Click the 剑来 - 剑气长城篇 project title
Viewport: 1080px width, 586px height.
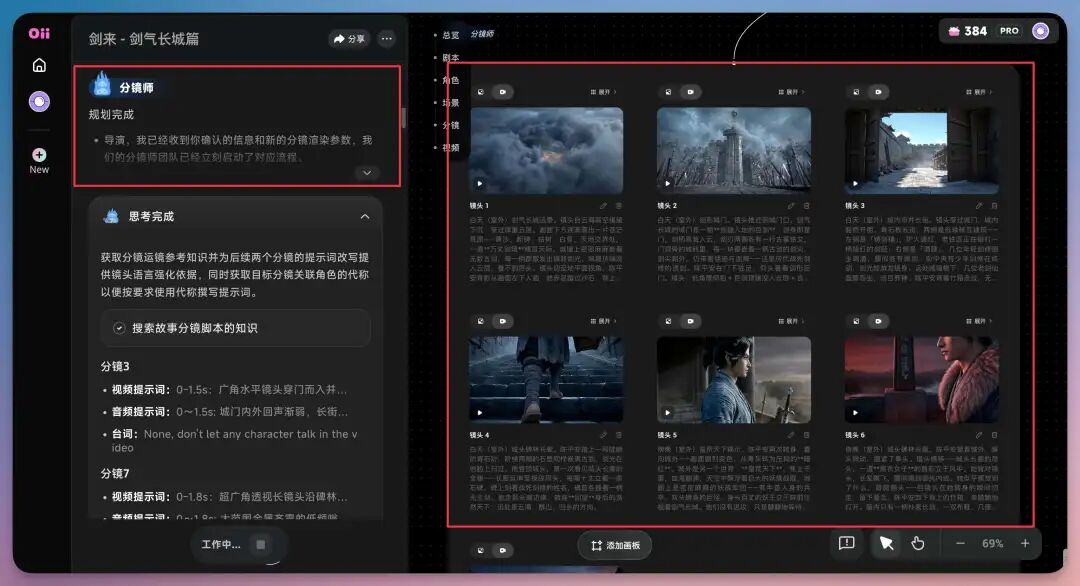143,39
